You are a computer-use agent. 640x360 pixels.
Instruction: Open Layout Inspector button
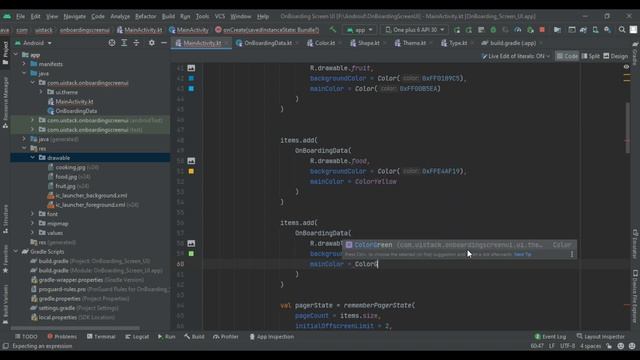[x=600, y=337]
